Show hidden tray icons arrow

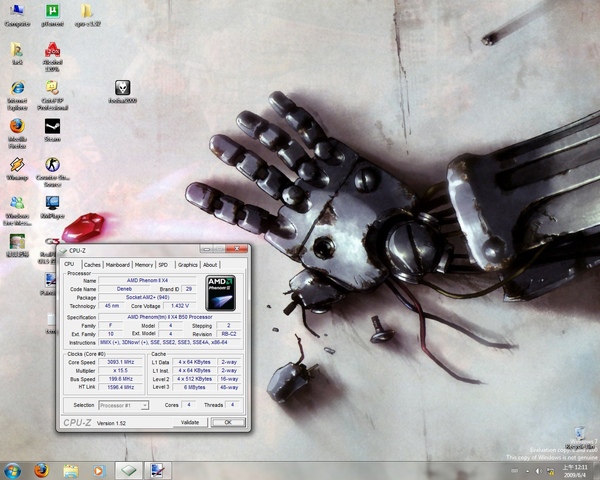point(527,471)
